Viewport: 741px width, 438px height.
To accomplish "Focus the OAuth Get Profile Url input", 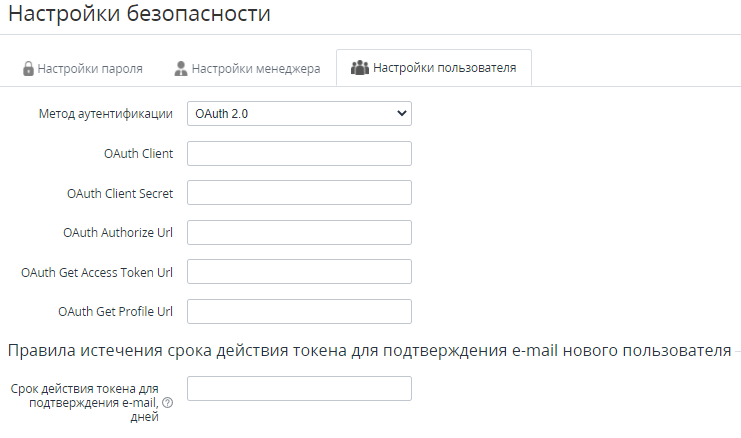I will tap(299, 311).
